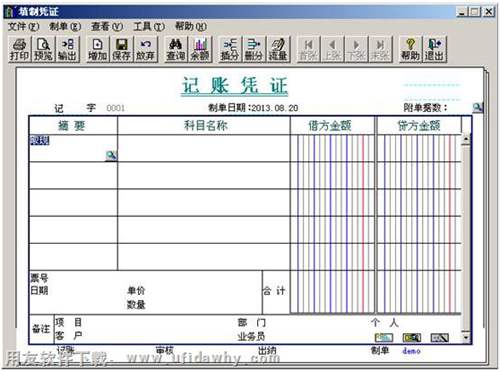The width and height of the screenshot is (500, 371).
Task: Click the 打印 (Print) toolbar icon
Action: (19, 49)
